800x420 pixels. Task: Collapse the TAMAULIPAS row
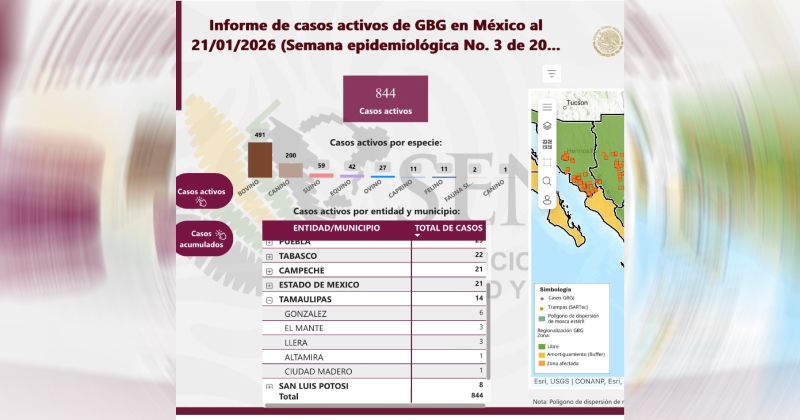270,299
